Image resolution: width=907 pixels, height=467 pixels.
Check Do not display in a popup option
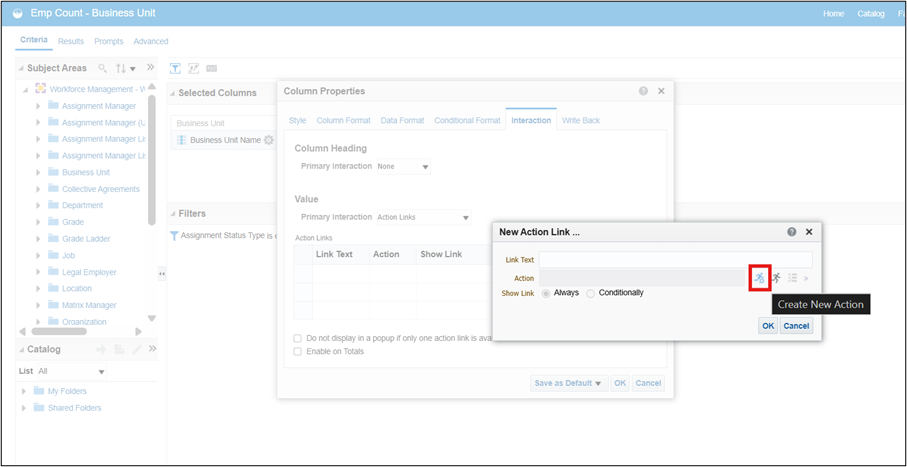298,338
